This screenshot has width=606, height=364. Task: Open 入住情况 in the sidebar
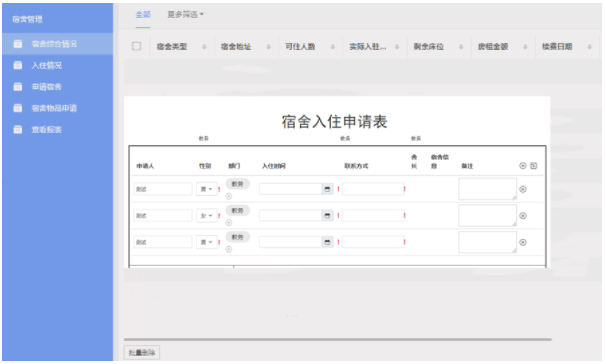tap(57, 65)
